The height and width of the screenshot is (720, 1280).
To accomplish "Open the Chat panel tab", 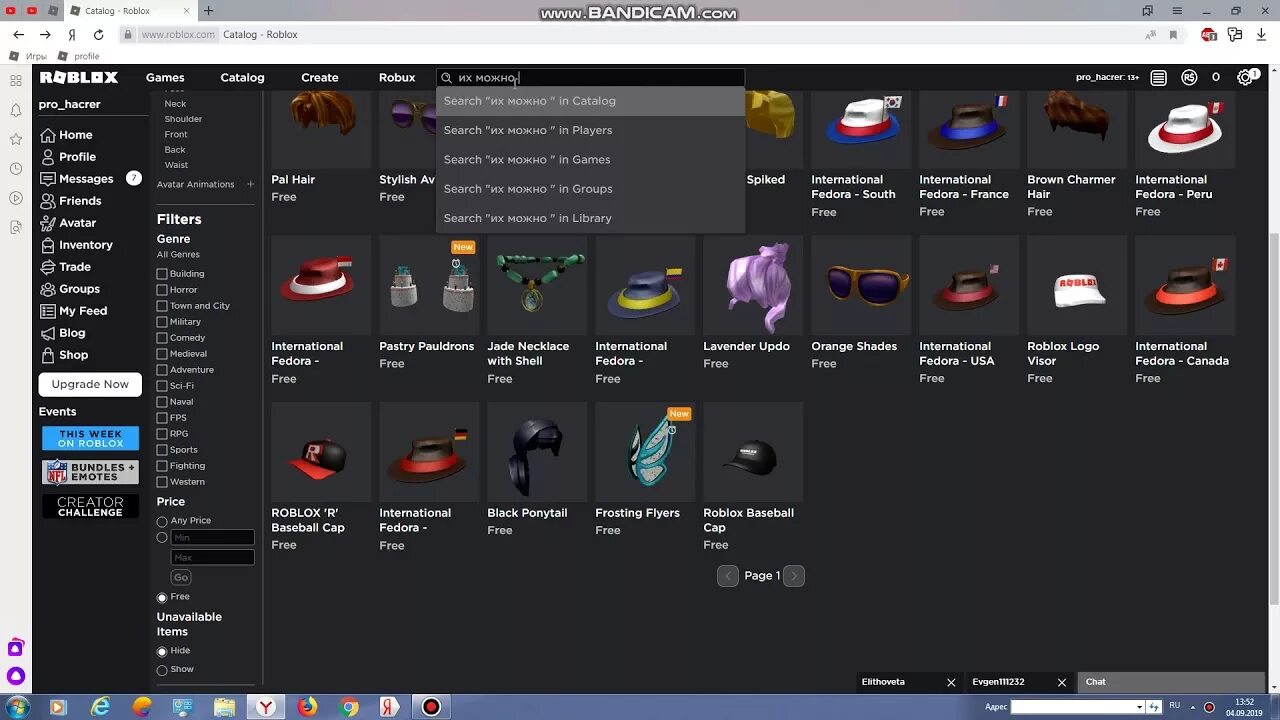I will [x=1170, y=682].
